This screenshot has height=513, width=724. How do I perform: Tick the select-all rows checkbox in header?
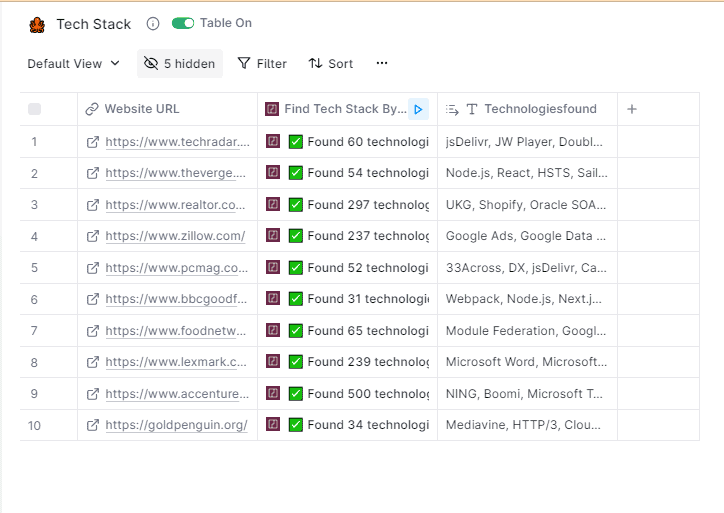[35, 109]
